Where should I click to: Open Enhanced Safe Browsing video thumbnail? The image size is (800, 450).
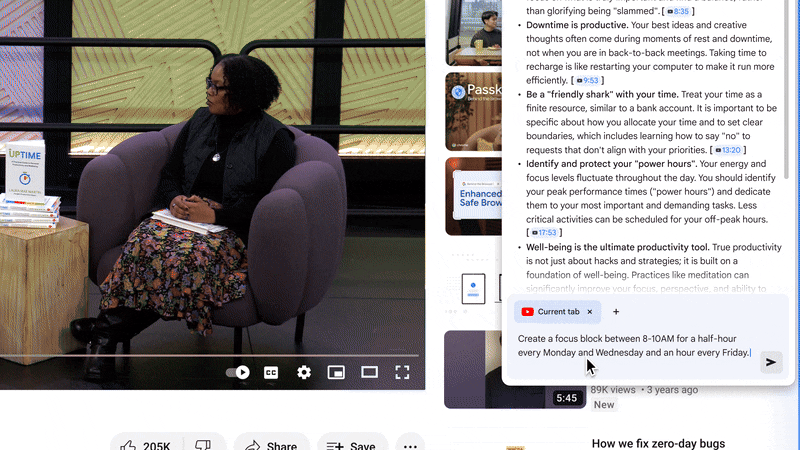[x=473, y=196]
